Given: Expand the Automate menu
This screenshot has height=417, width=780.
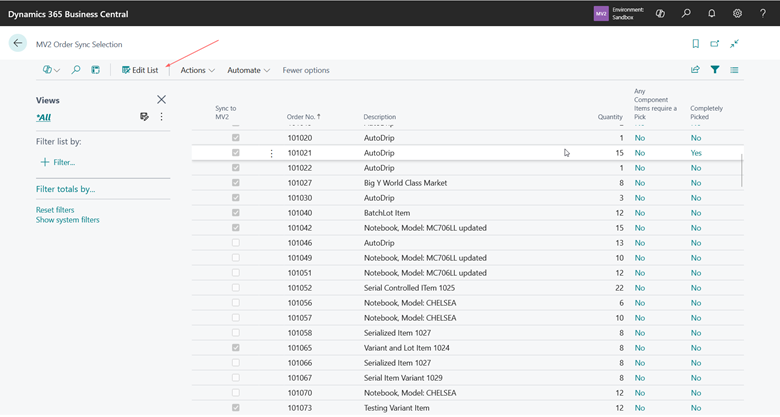Looking at the screenshot, I should (248, 70).
